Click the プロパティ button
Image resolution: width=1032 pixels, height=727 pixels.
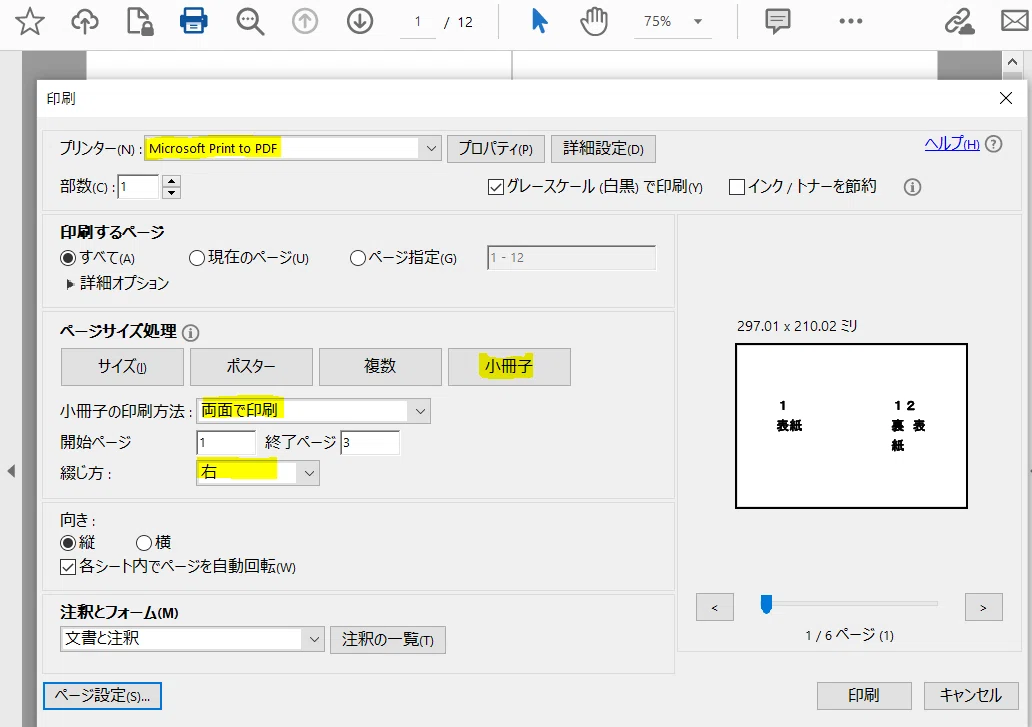click(x=496, y=149)
